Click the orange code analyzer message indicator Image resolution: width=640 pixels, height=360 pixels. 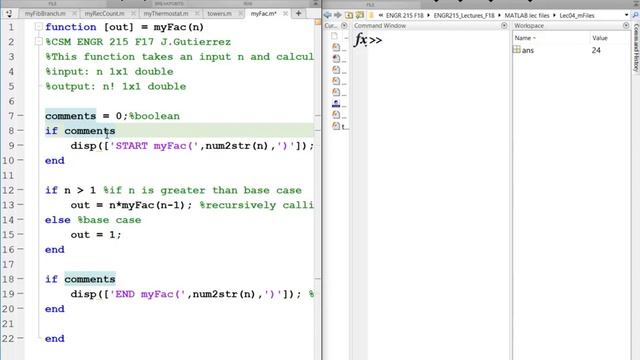[318, 22]
